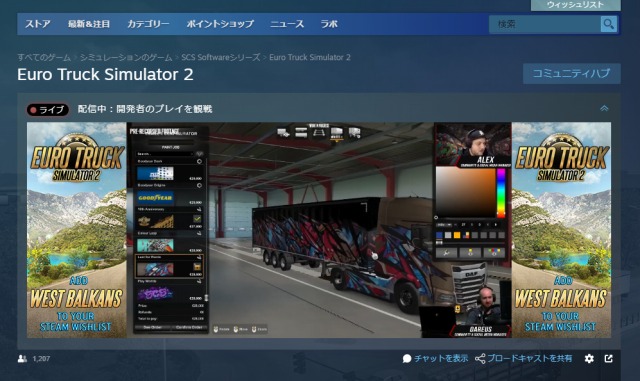Click the viewers count people icon
This screenshot has width=640, height=381.
pyautogui.click(x=22, y=359)
